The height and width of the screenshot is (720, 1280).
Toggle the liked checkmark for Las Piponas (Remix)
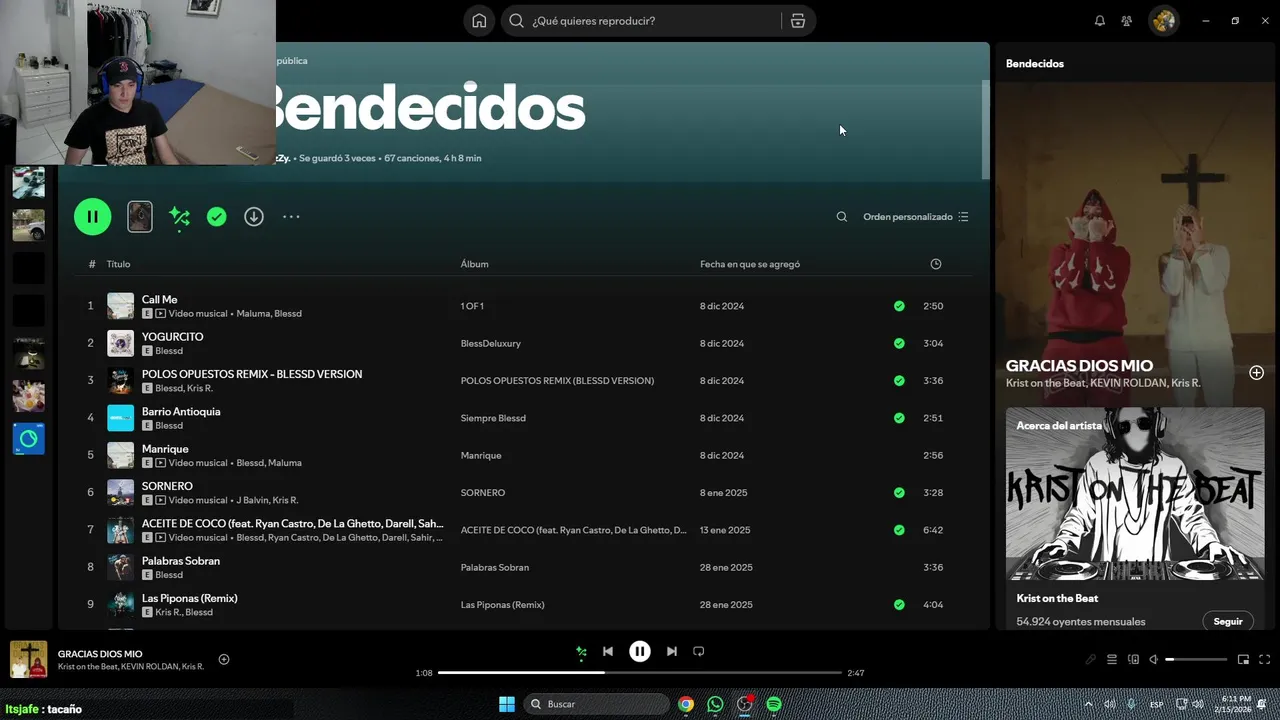point(899,604)
